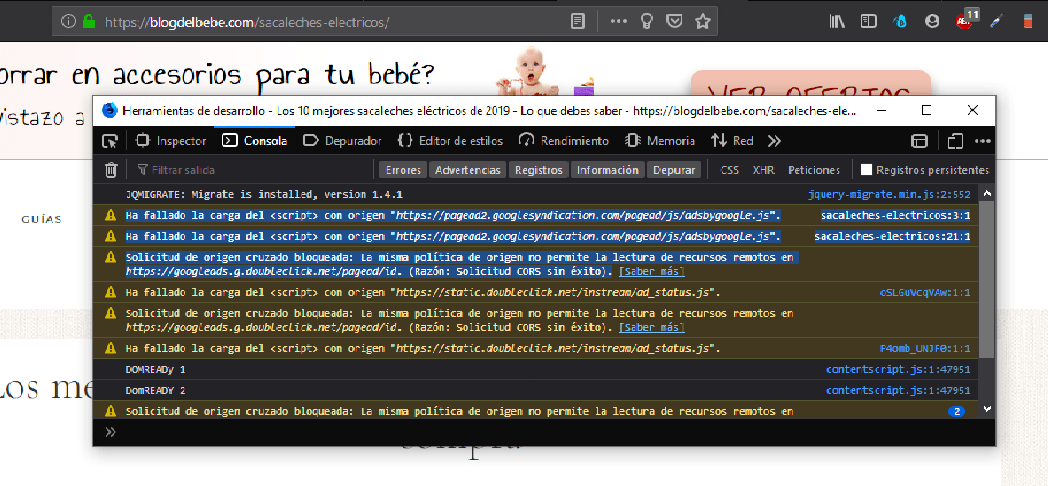Open contentscript.js link for DomREADY 2

click(x=898, y=390)
